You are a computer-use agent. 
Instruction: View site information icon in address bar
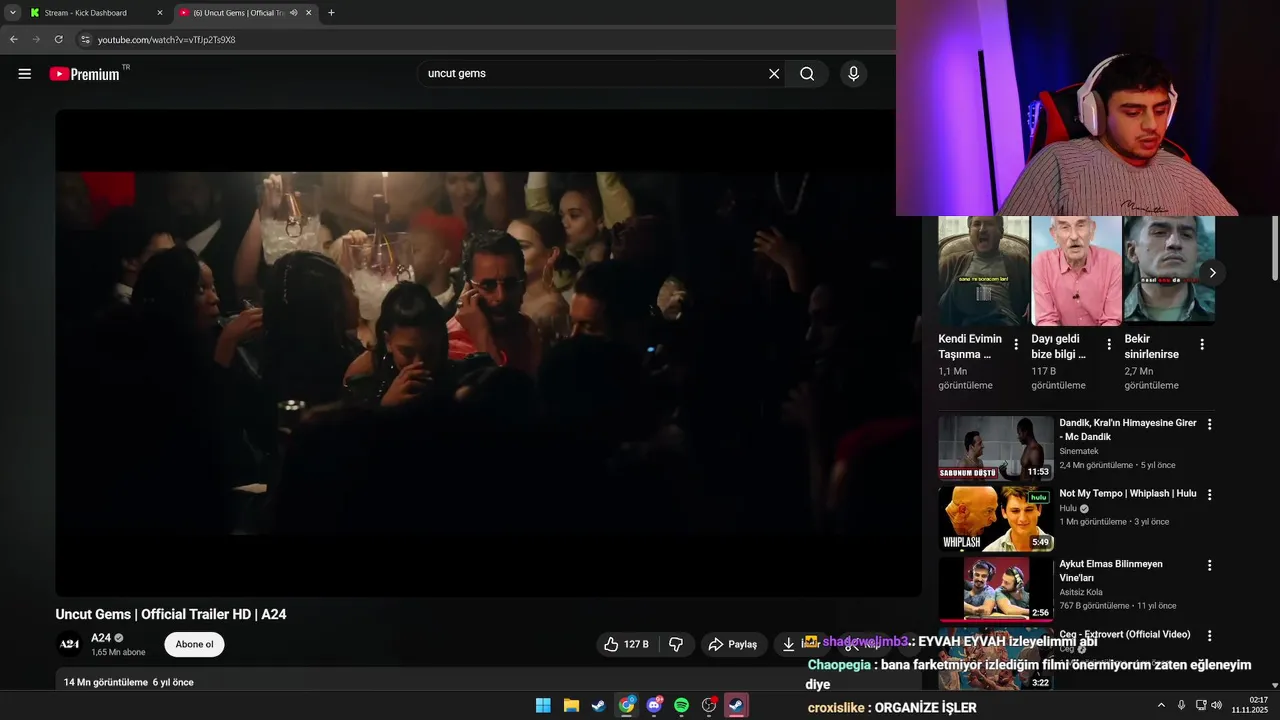pyautogui.click(x=86, y=40)
